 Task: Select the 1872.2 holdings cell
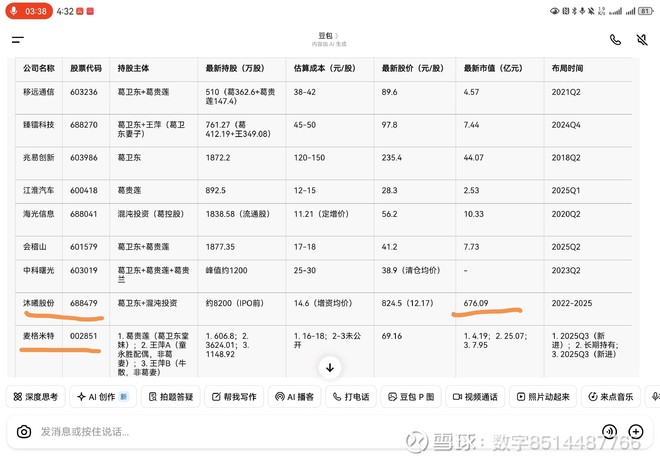click(x=218, y=157)
